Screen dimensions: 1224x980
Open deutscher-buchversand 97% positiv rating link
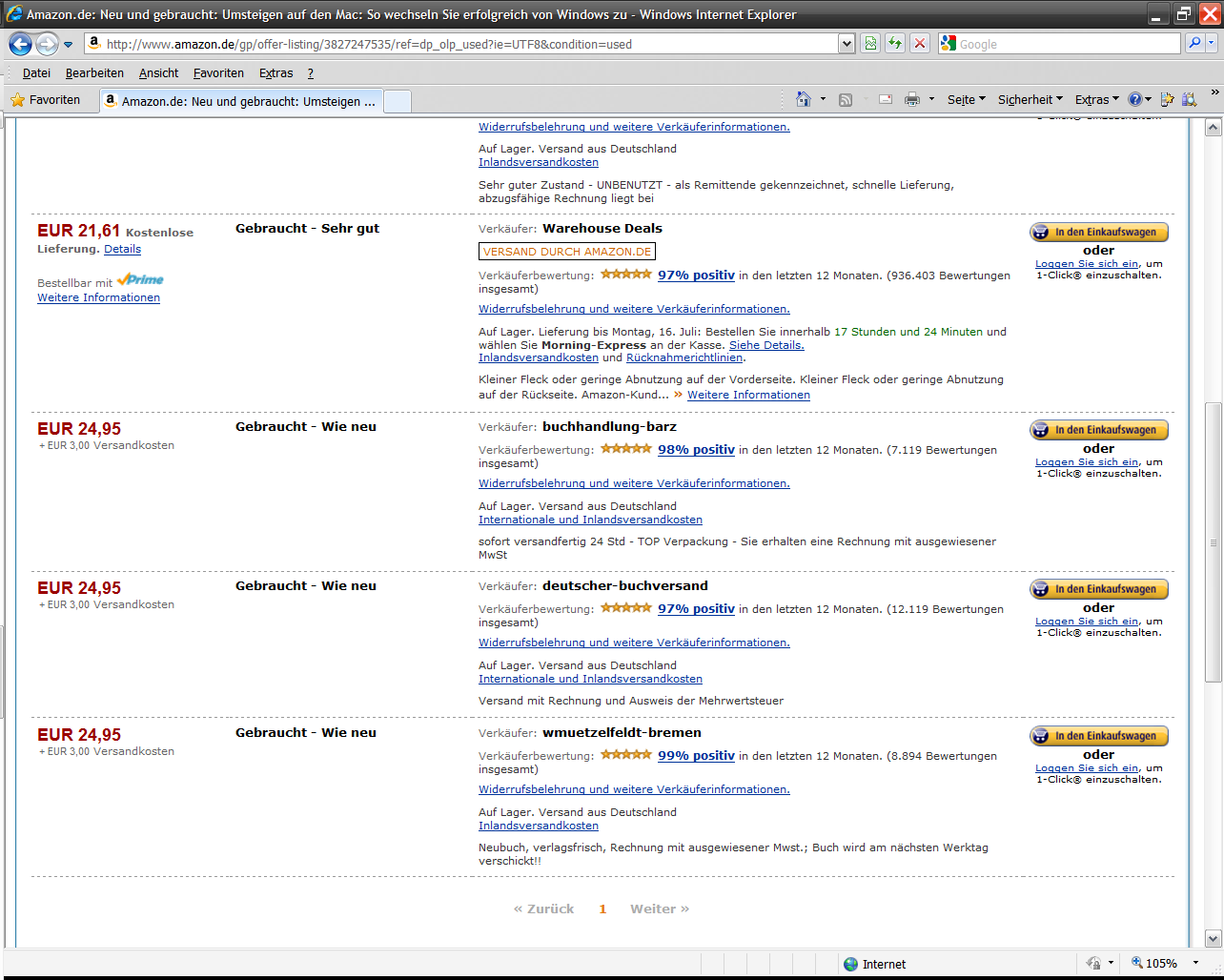(x=696, y=608)
